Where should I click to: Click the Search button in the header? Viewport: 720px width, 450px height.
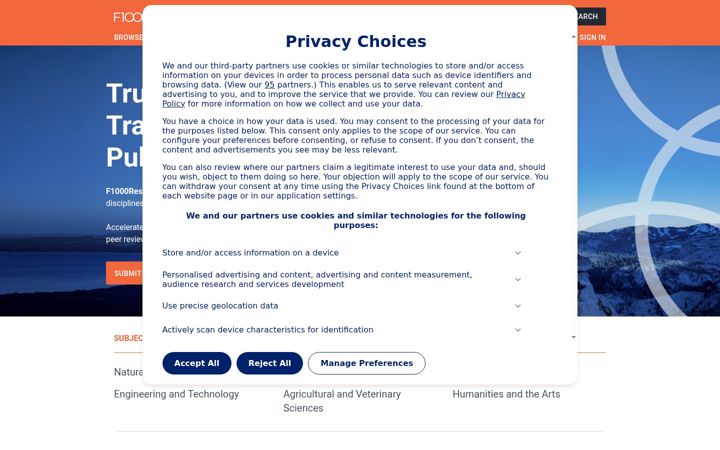[x=591, y=17]
